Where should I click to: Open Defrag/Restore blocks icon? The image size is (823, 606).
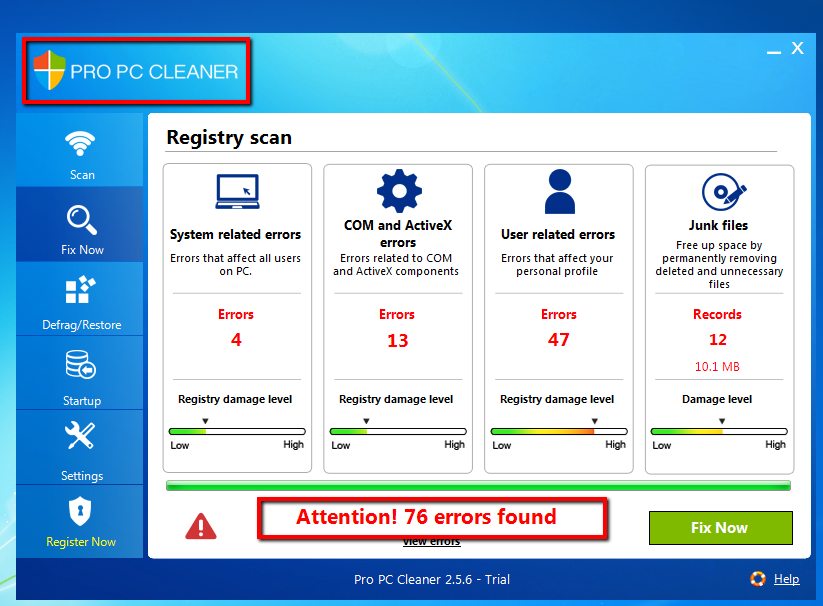click(80, 289)
